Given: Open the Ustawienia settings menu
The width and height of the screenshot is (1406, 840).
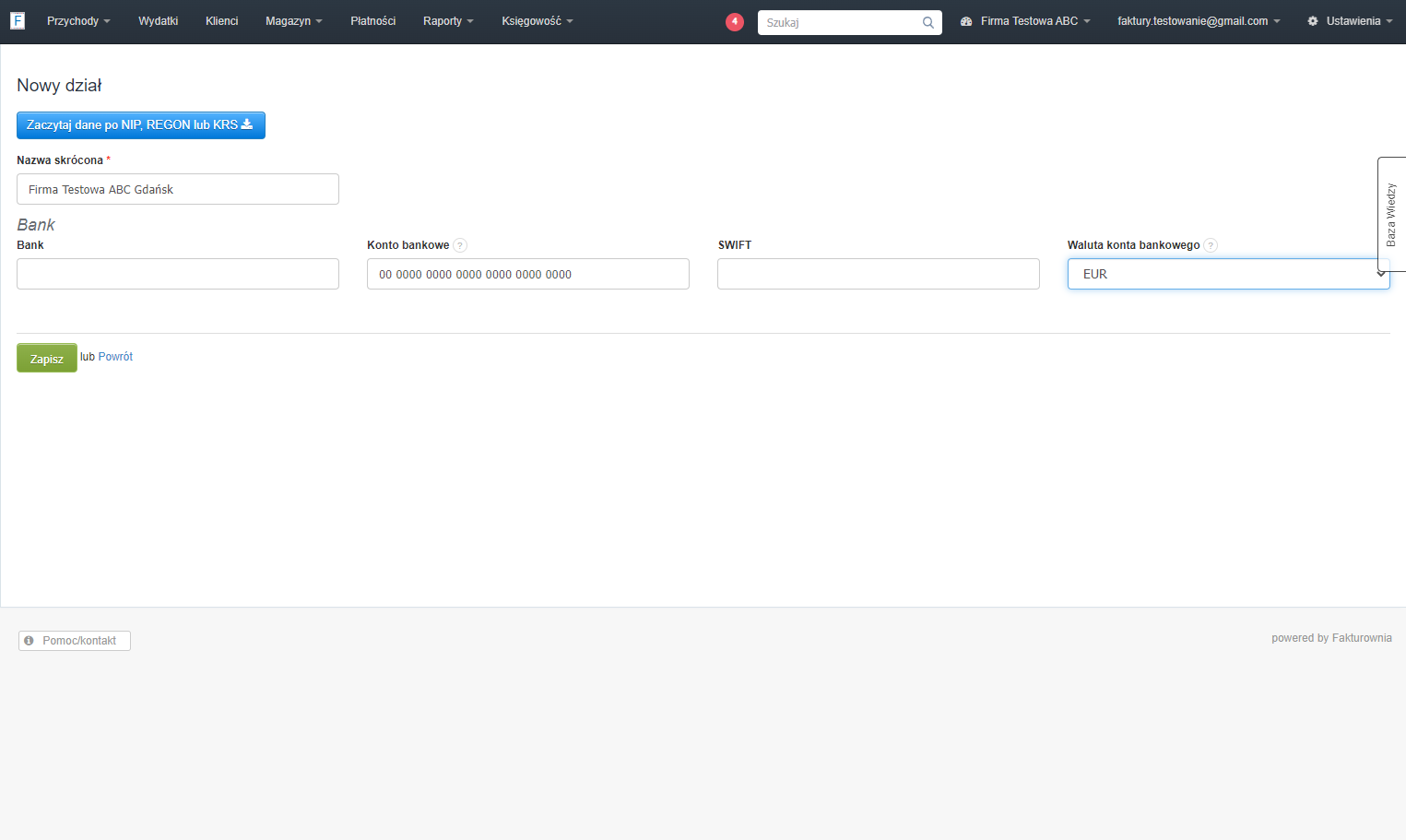Looking at the screenshot, I should click(x=1350, y=21).
